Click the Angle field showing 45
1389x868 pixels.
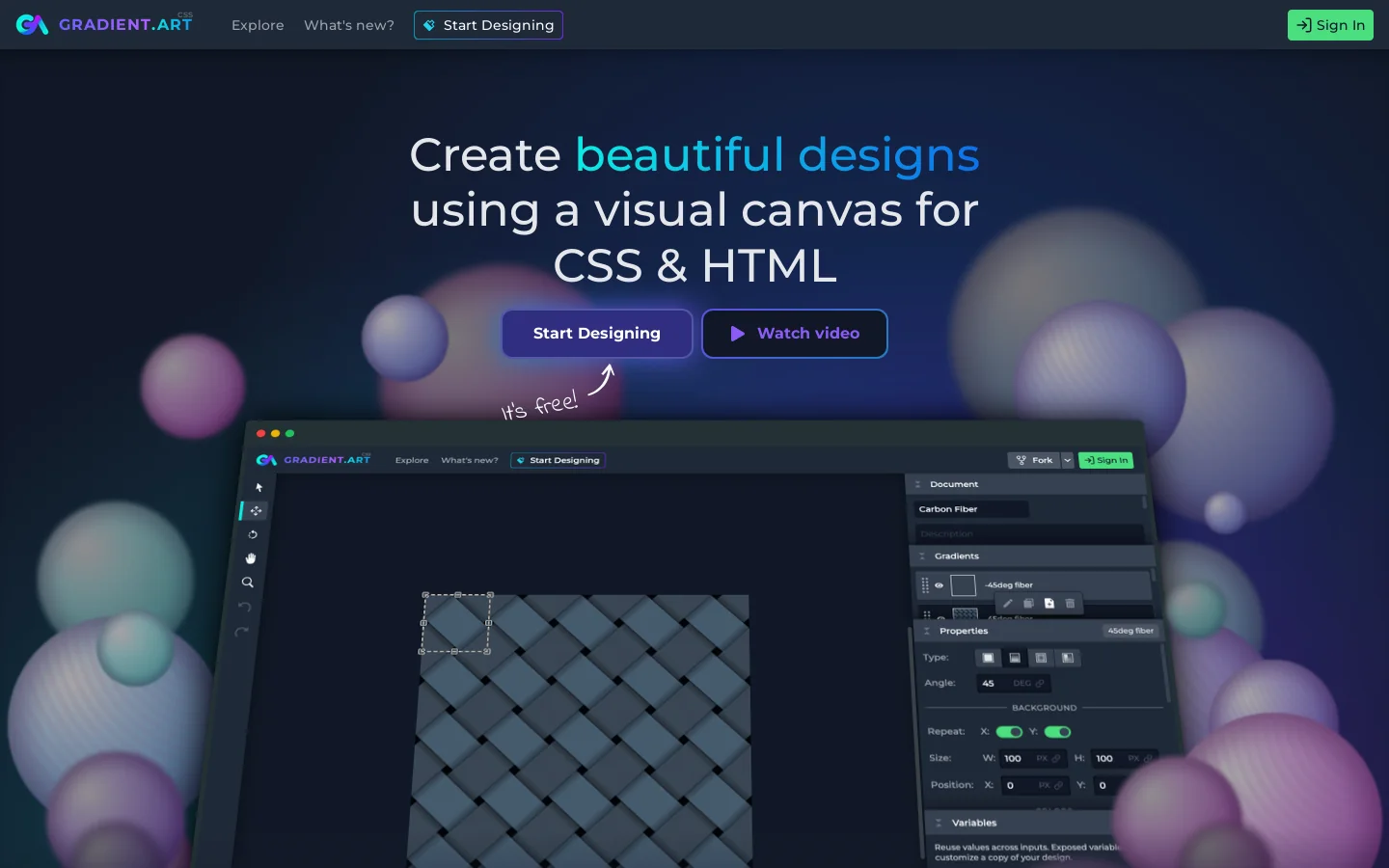click(1013, 683)
